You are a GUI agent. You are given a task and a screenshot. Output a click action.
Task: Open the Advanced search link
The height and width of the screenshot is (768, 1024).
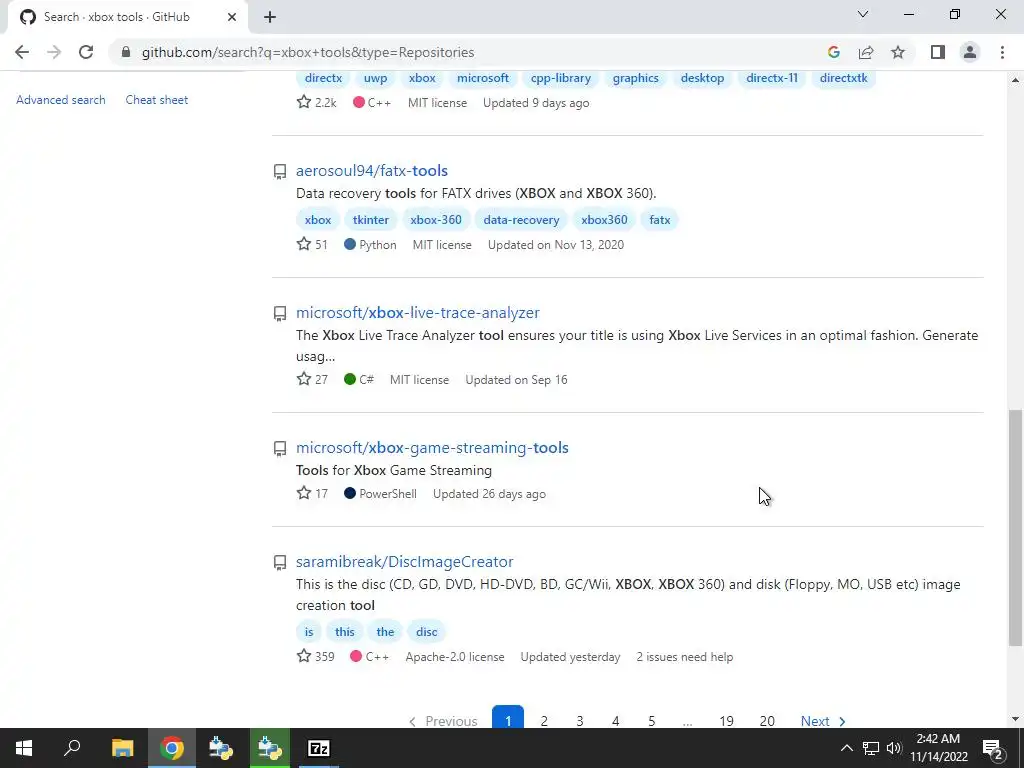tap(61, 100)
